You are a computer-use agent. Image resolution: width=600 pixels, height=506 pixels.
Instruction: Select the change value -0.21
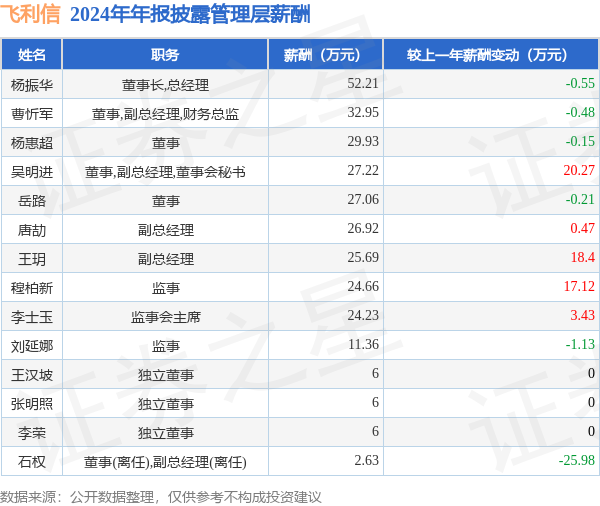(580, 199)
